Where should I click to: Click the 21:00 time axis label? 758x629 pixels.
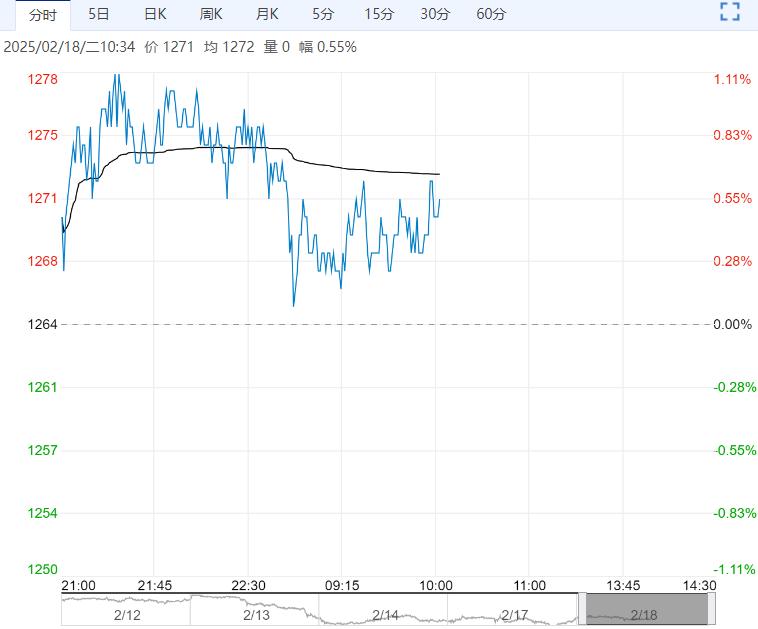click(x=78, y=585)
